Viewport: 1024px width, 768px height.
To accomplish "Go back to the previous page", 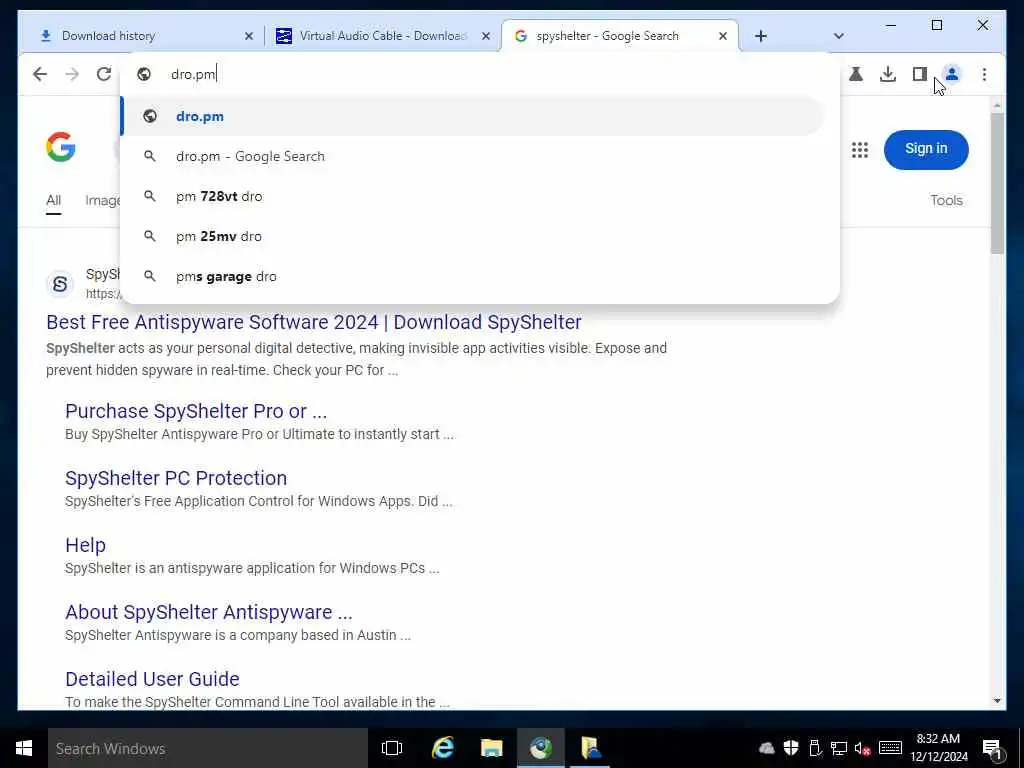I will 40,74.
